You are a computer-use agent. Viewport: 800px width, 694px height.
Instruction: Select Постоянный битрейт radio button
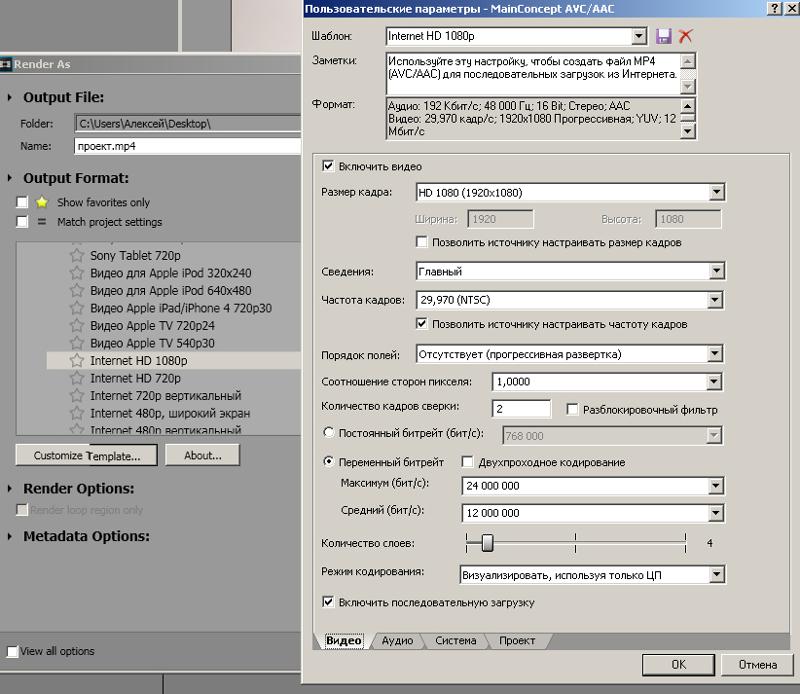[328, 434]
